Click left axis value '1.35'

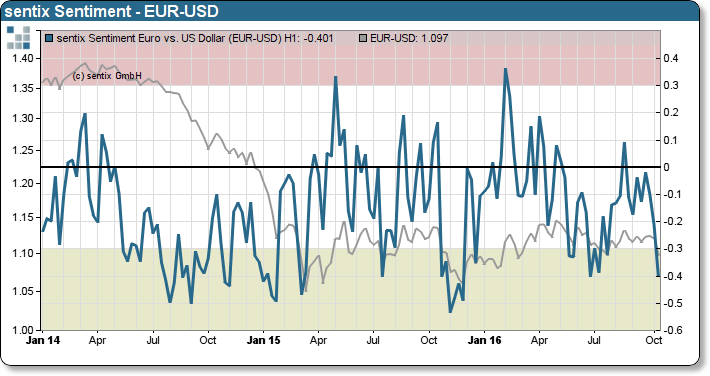click(x=23, y=87)
